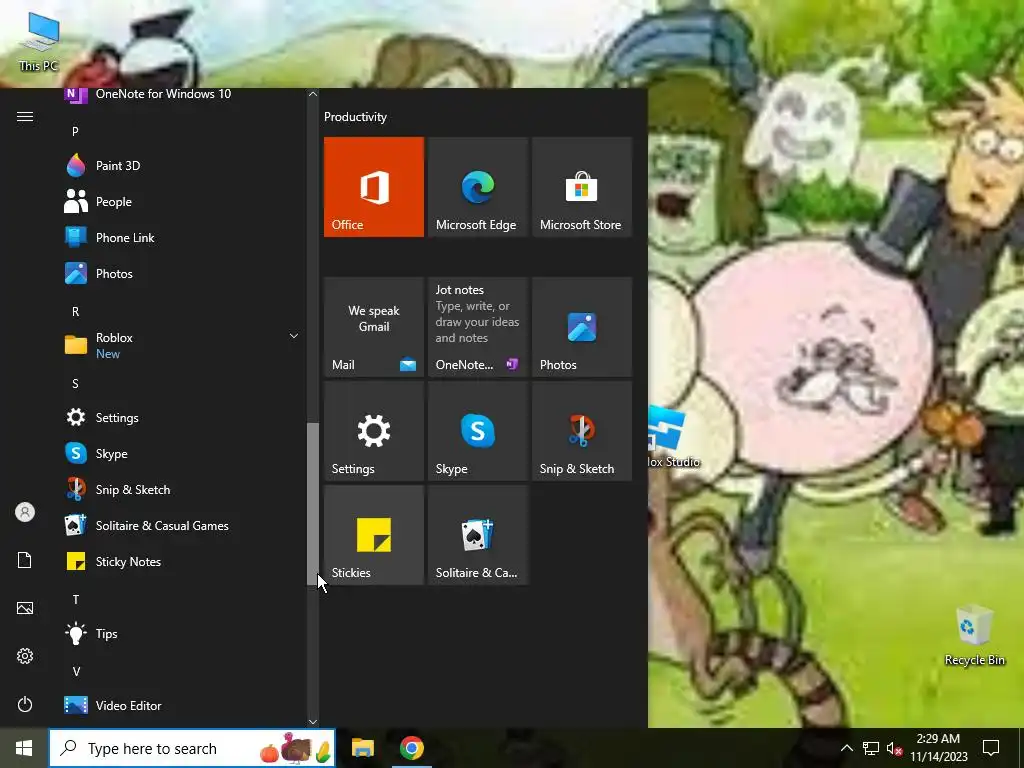Image resolution: width=1024 pixels, height=768 pixels.
Task: Click the app list scrollbar thumb
Action: [313, 504]
